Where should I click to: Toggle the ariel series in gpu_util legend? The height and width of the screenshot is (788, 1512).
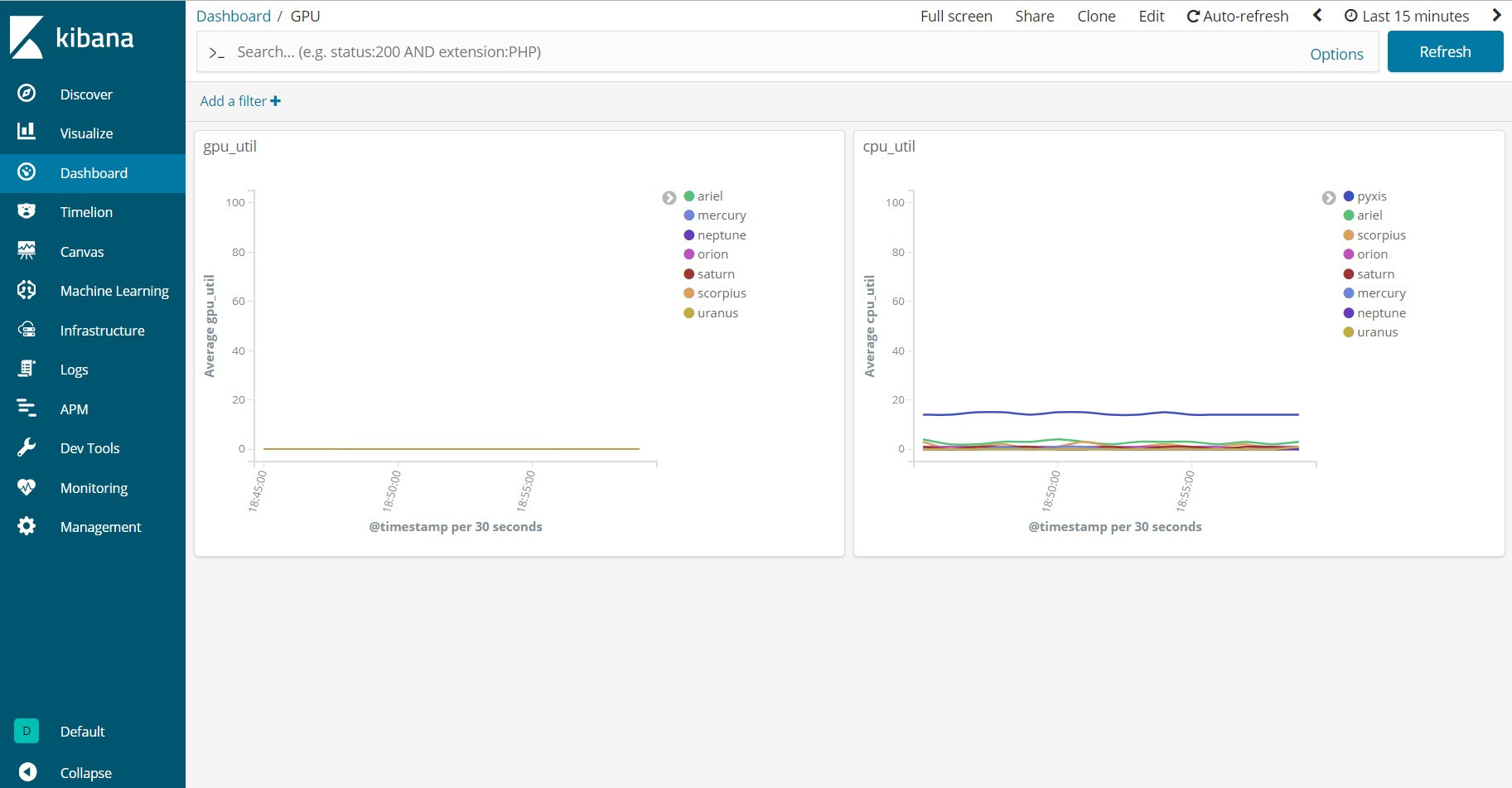pos(709,196)
